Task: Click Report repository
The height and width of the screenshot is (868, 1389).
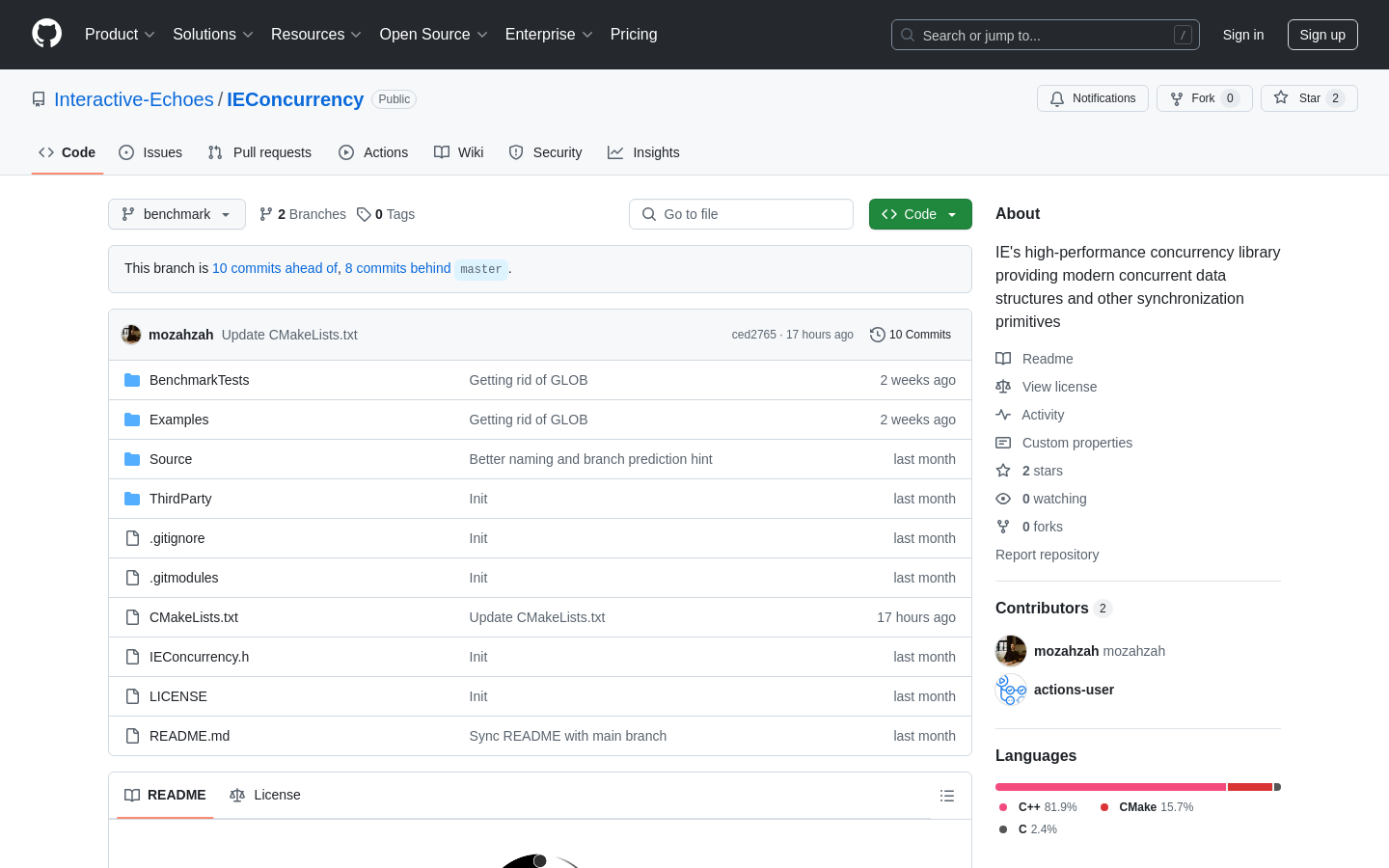Action: coord(1047,555)
